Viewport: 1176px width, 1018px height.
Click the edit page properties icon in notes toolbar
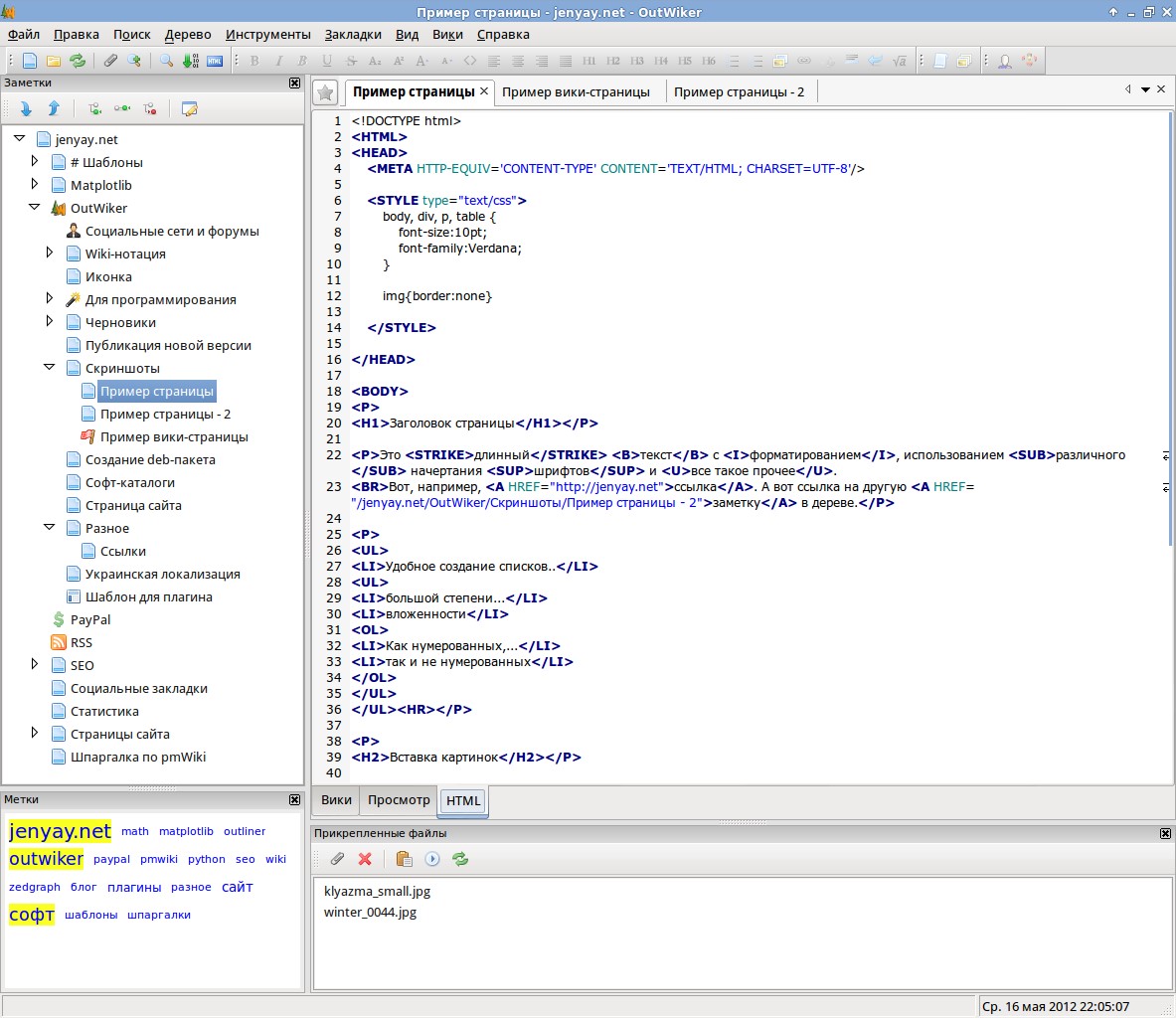coord(189,108)
